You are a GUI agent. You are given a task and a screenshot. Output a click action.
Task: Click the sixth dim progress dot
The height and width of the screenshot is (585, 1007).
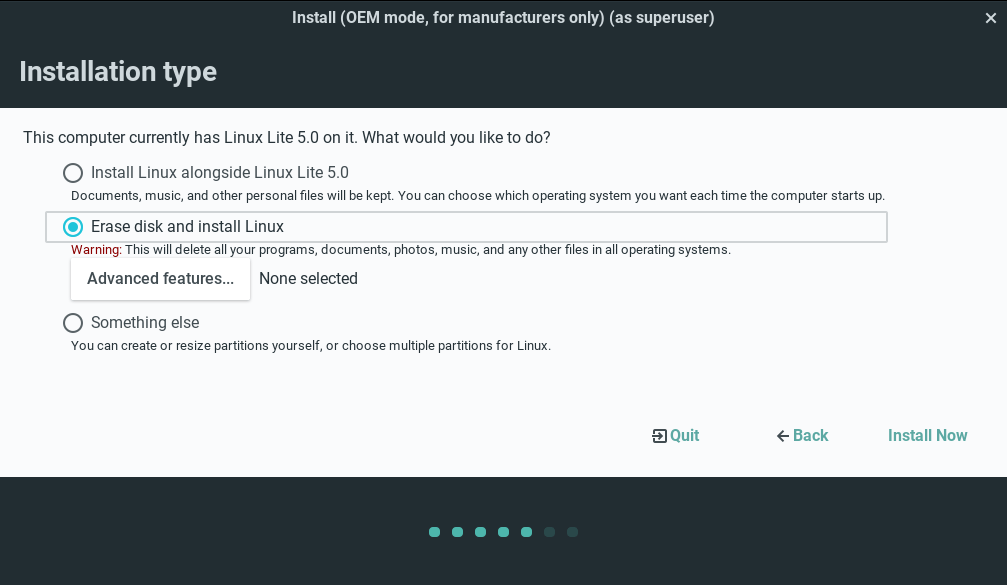[x=549, y=532]
